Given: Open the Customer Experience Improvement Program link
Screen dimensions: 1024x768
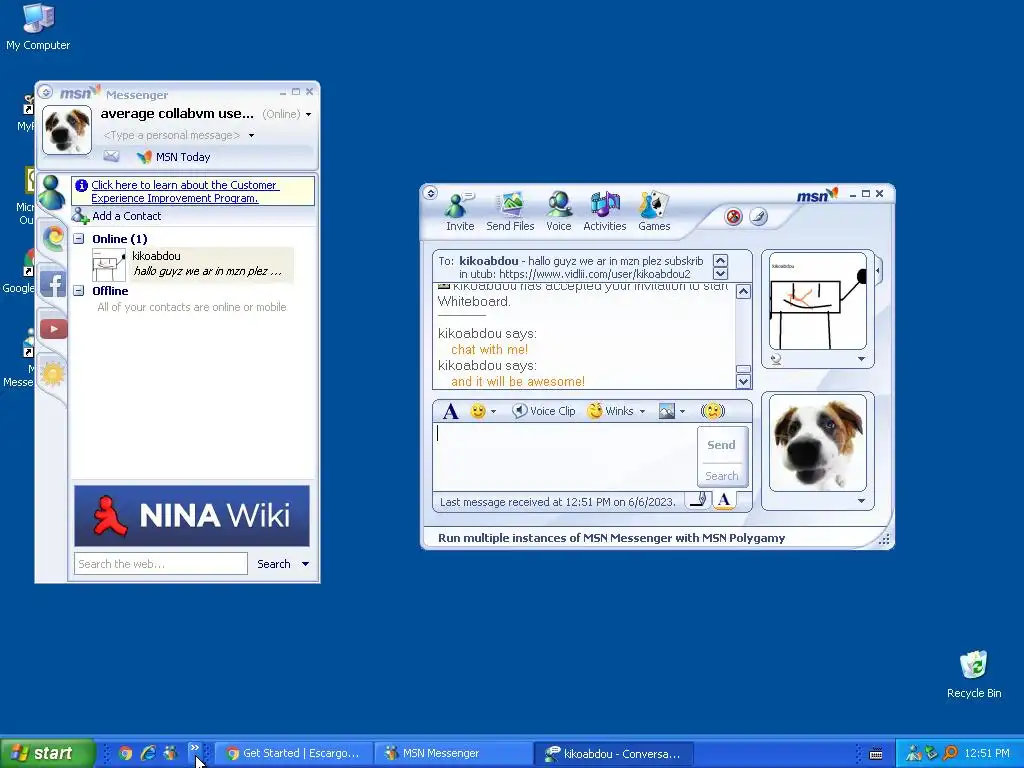Looking at the screenshot, I should [185, 191].
